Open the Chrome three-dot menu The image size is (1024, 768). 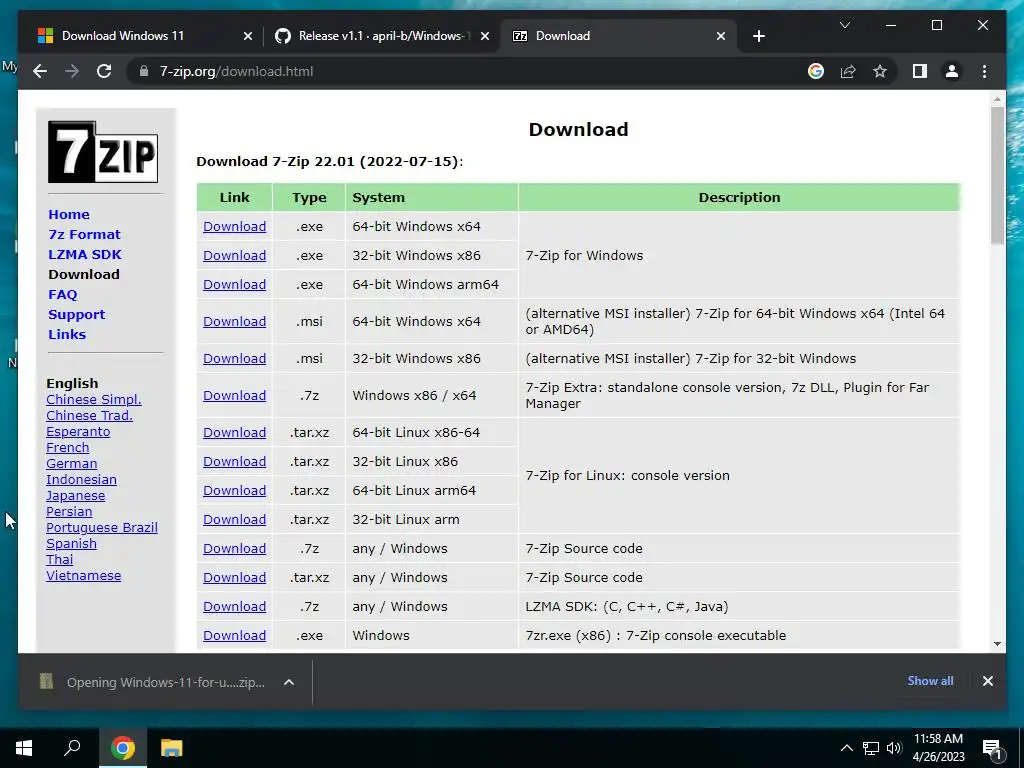pos(984,71)
